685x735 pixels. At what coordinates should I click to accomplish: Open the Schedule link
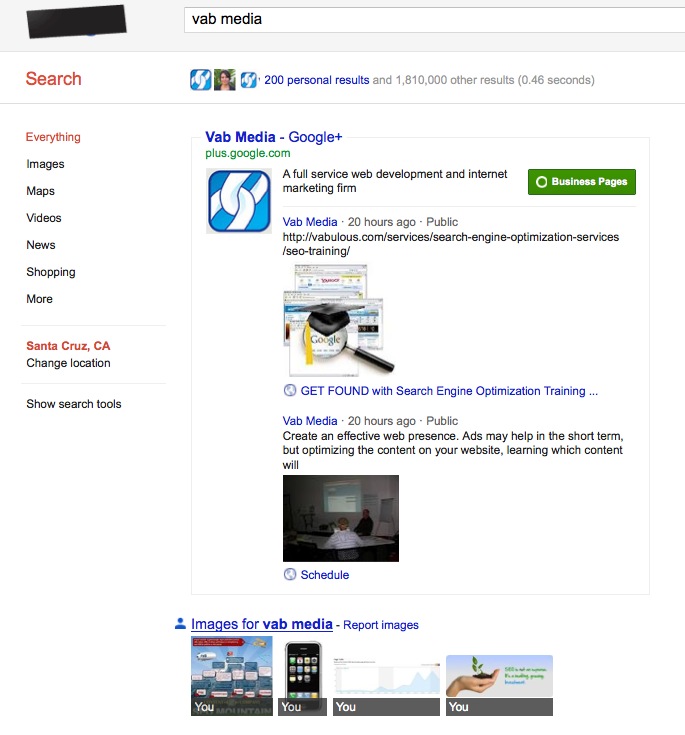pos(324,575)
